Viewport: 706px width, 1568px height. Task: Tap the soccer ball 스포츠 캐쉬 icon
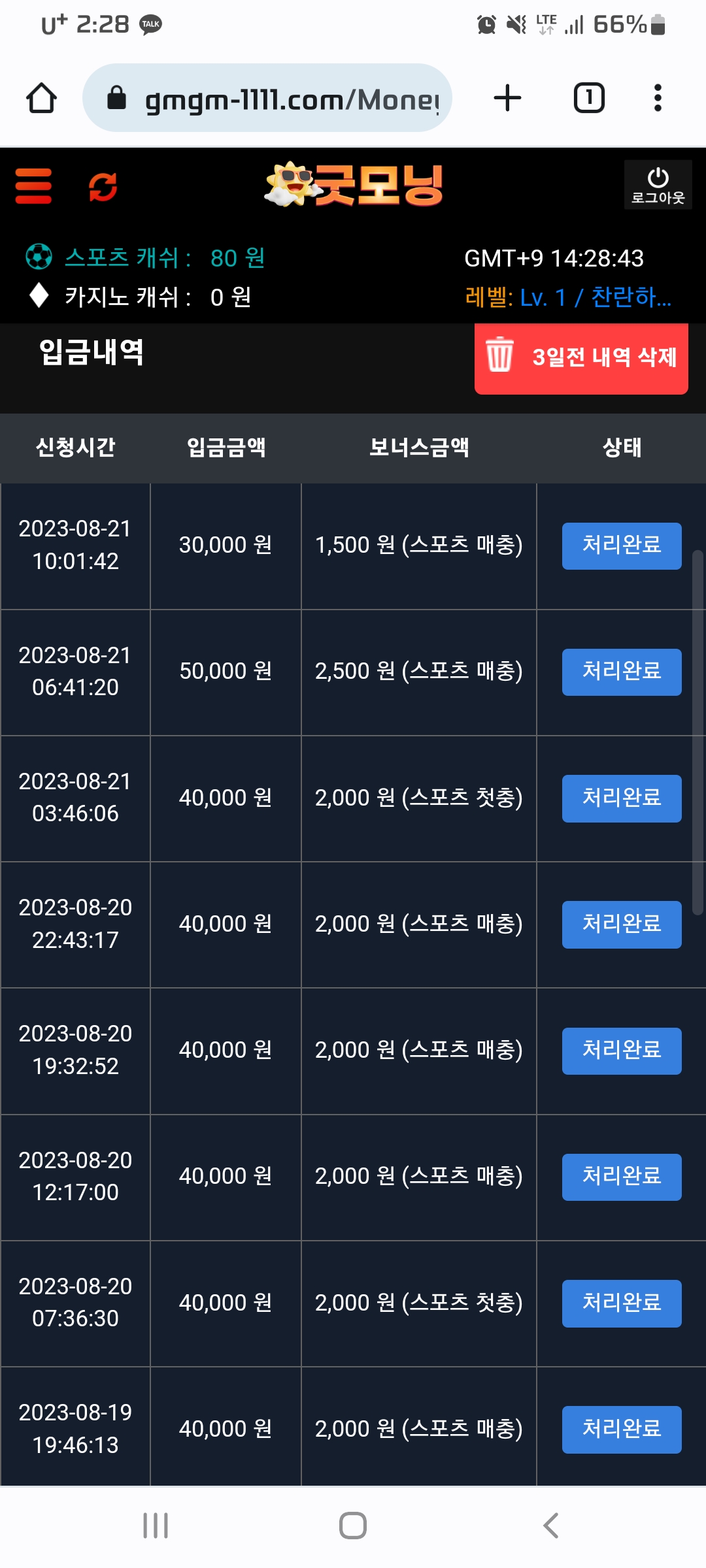[39, 257]
